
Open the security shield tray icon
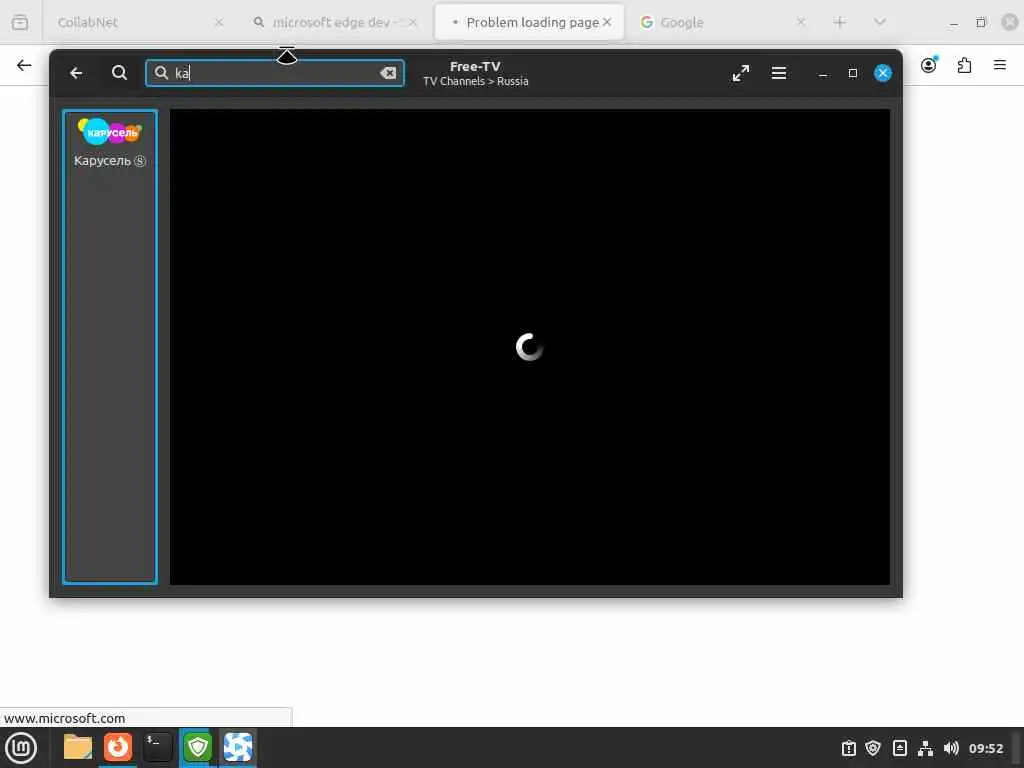point(873,748)
